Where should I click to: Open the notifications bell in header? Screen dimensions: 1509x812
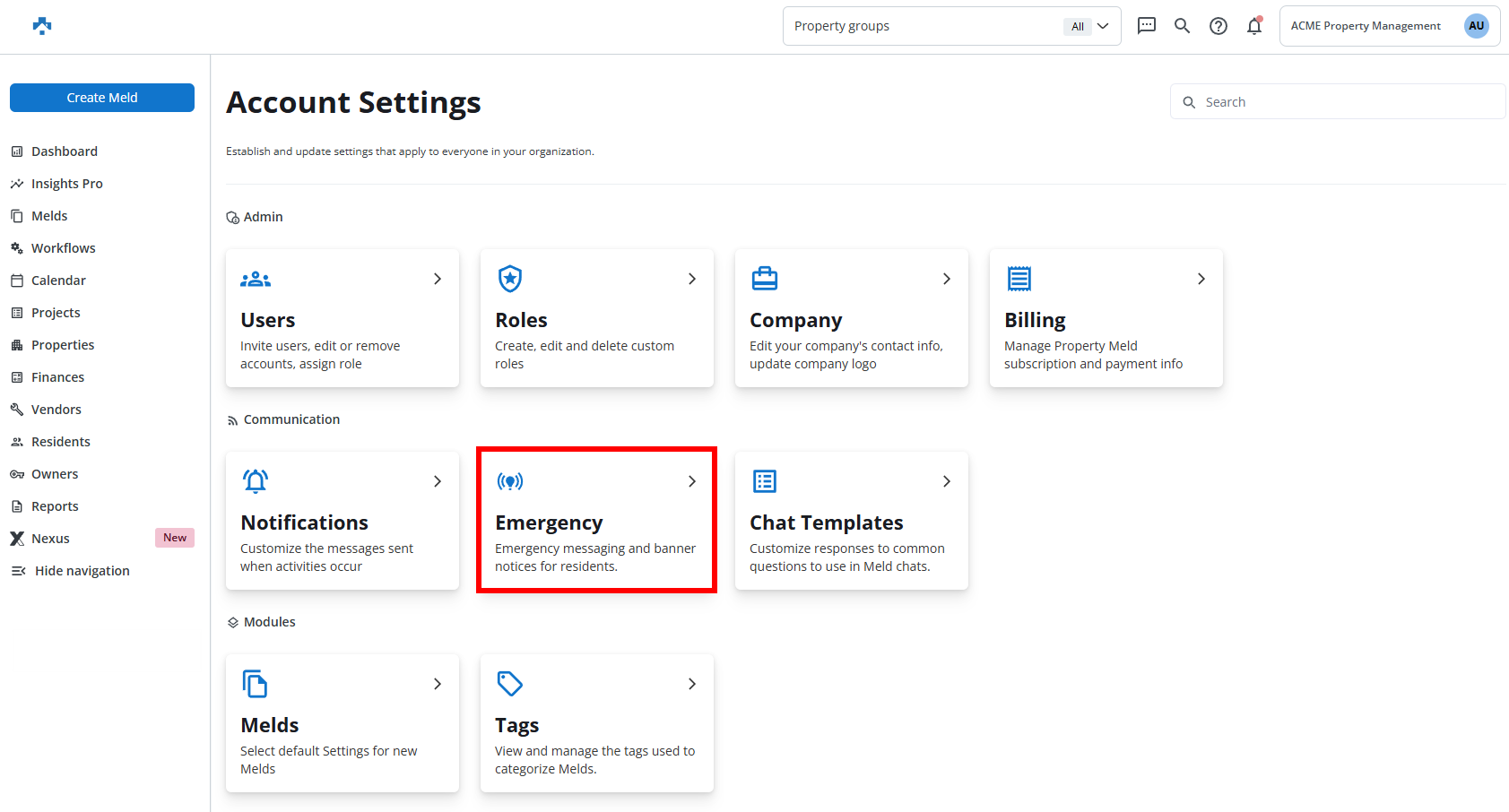pyautogui.click(x=1253, y=26)
